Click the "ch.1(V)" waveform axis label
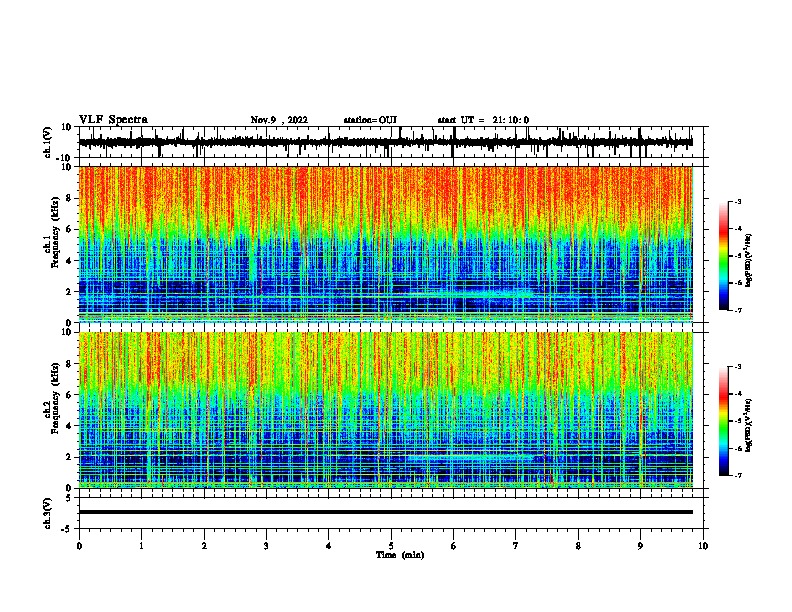The image size is (792, 612). 48,142
